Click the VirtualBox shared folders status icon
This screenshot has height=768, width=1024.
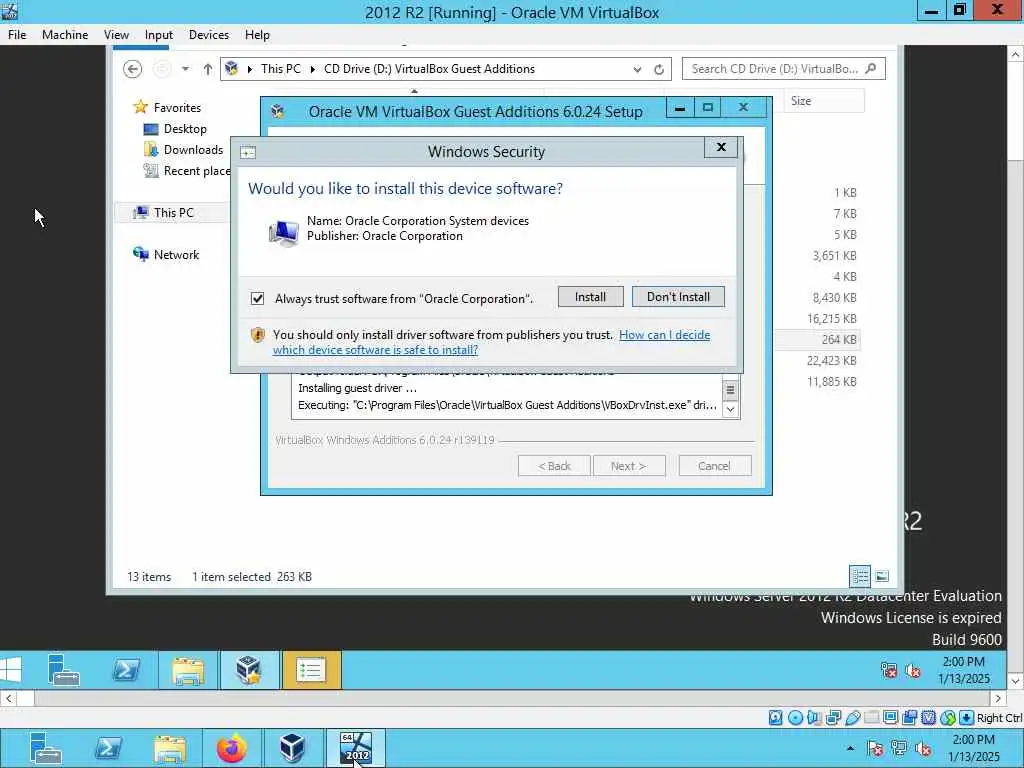[872, 718]
